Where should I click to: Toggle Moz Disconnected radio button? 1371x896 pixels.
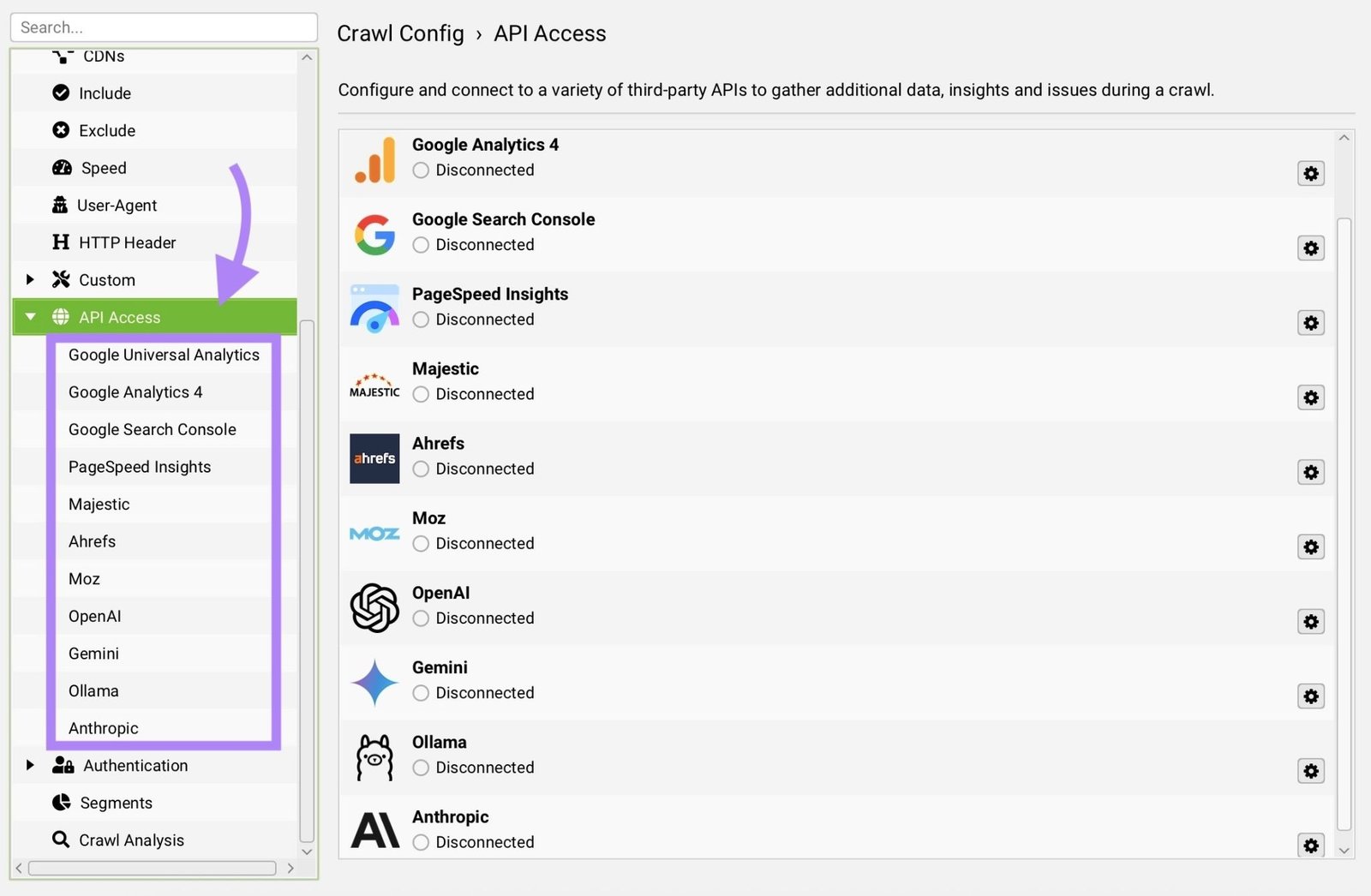point(421,543)
